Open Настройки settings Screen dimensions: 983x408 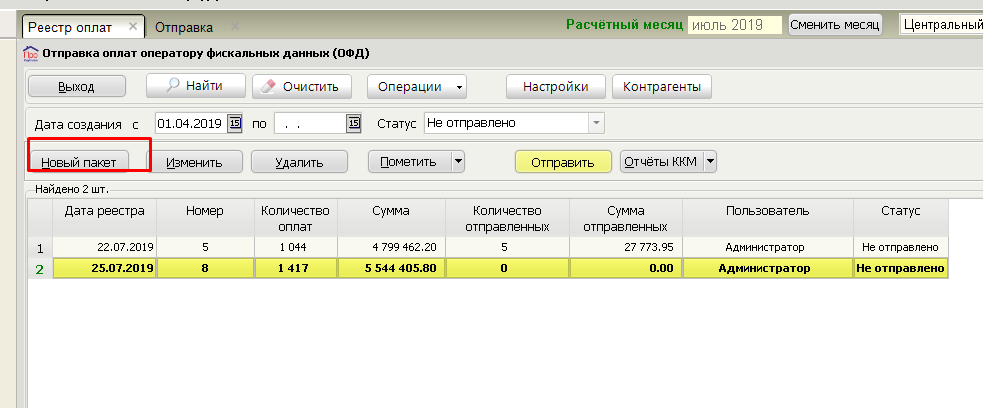[555, 86]
